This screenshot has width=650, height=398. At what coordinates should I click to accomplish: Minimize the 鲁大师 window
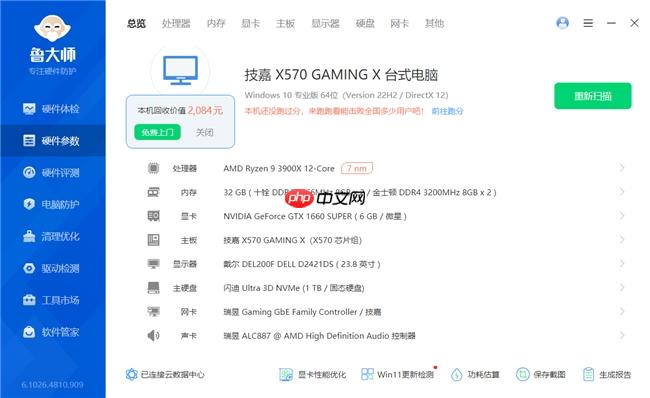click(x=611, y=23)
